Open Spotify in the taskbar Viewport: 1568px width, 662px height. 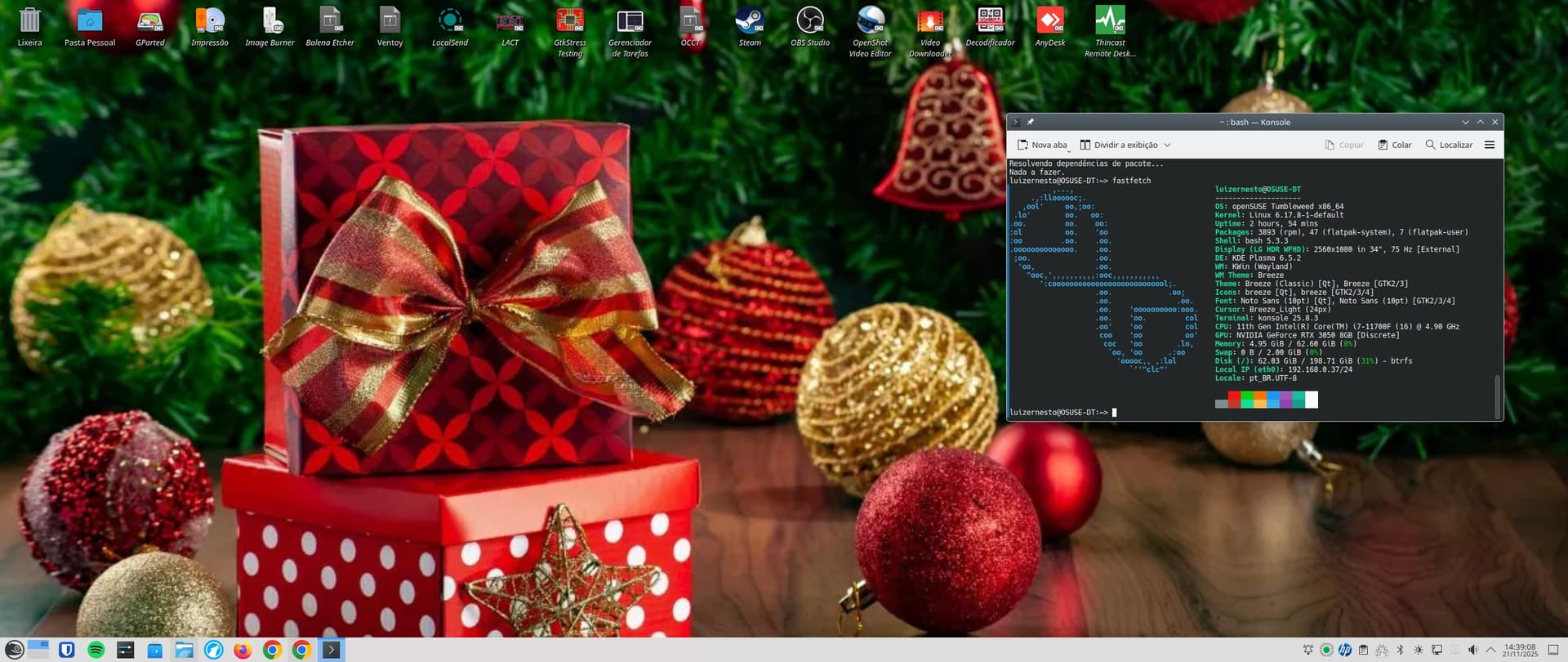click(96, 650)
